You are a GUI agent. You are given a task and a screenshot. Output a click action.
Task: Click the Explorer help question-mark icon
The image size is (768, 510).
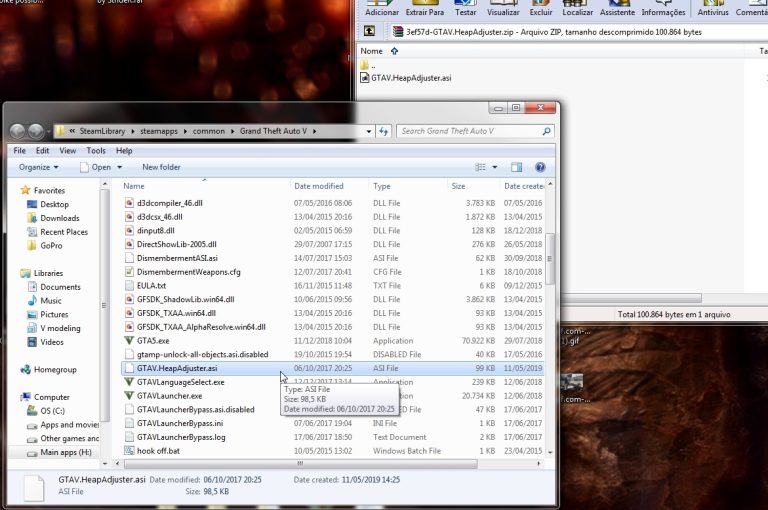(x=540, y=168)
